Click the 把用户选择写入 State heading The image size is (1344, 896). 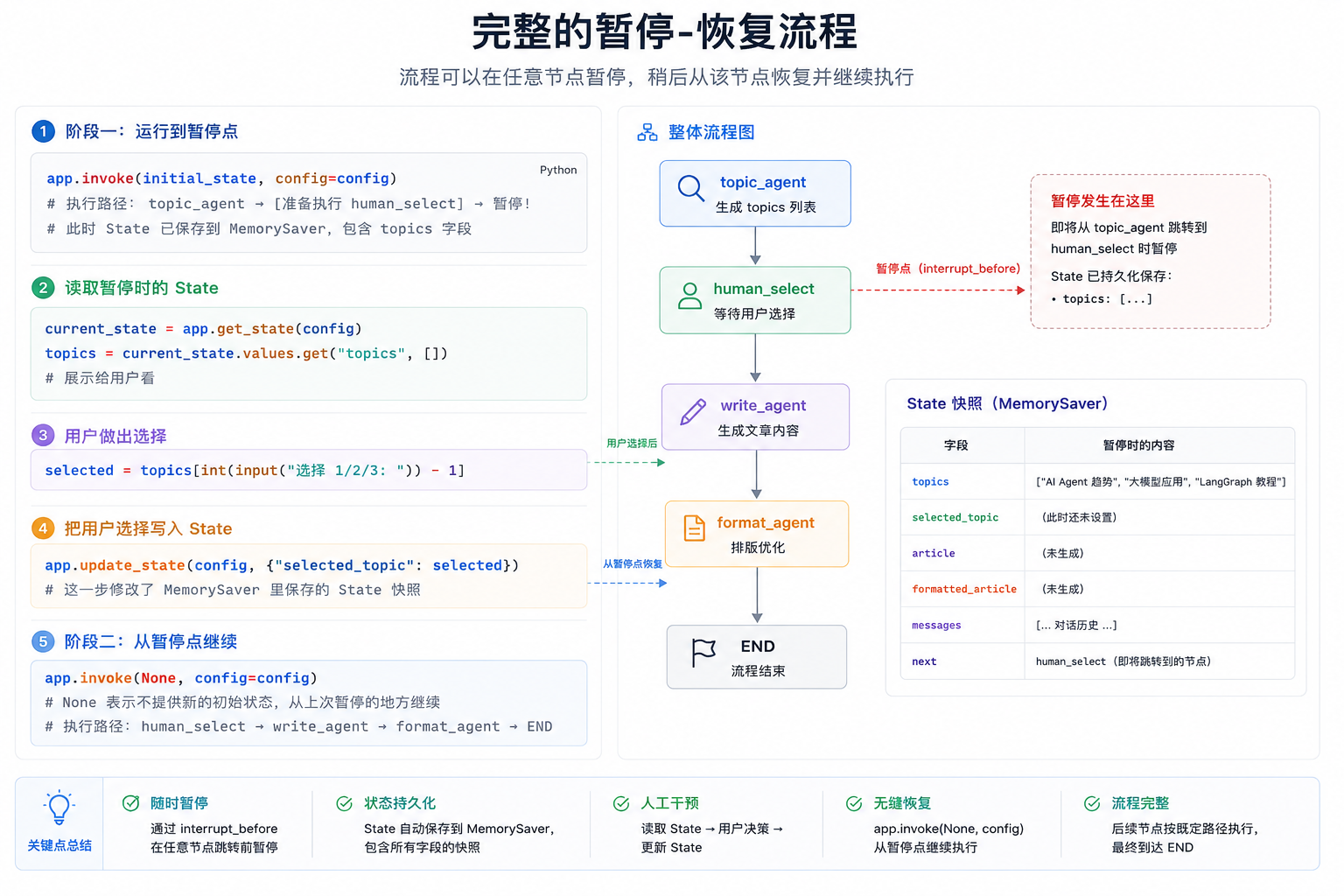point(148,528)
